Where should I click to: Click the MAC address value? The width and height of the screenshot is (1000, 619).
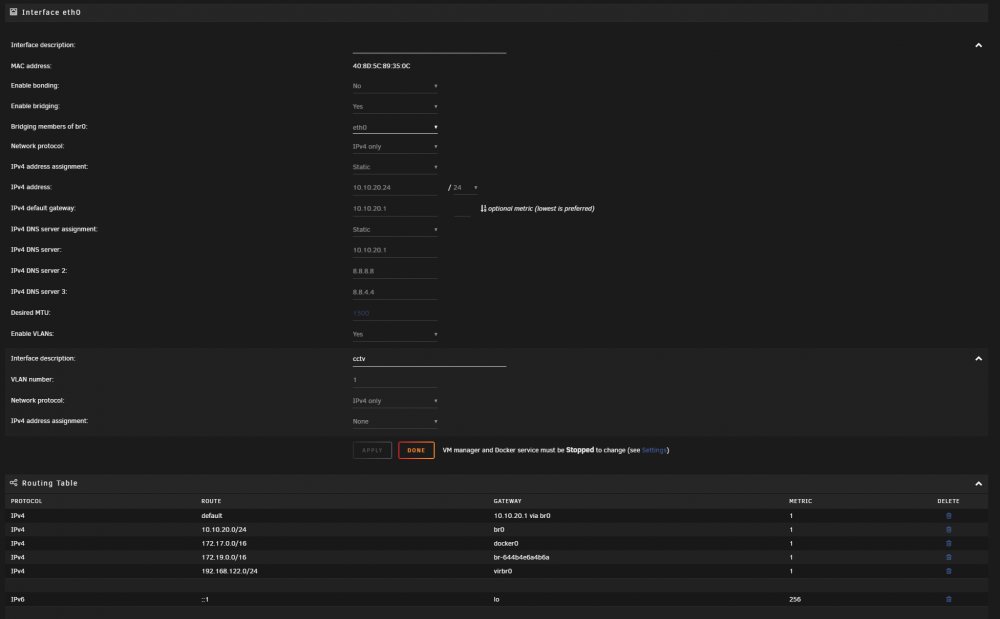click(381, 66)
